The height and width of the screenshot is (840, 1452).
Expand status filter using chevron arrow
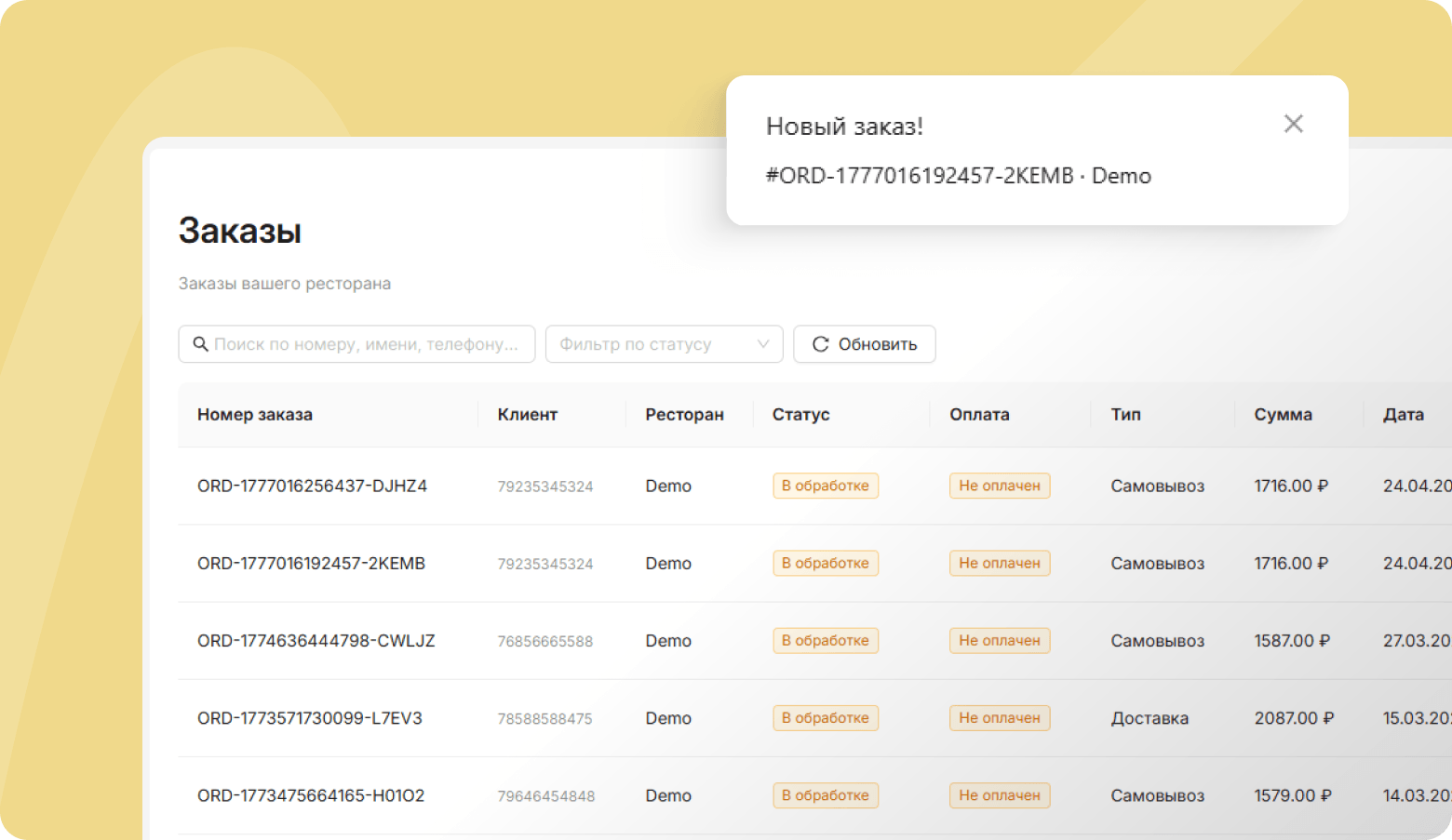[x=763, y=344]
